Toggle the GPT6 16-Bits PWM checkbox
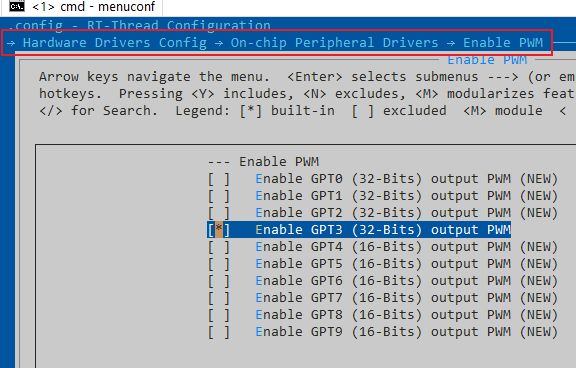The width and height of the screenshot is (576, 368). [219, 281]
